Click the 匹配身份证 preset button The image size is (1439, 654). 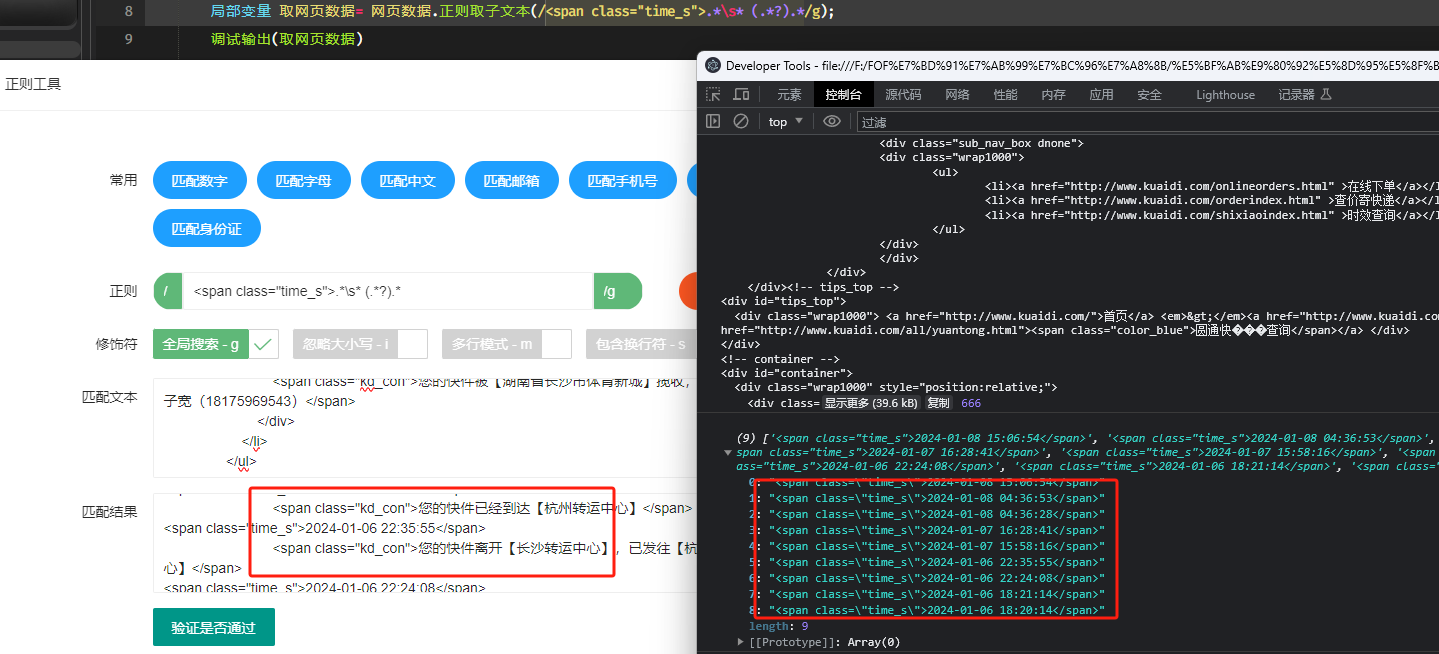pyautogui.click(x=207, y=228)
